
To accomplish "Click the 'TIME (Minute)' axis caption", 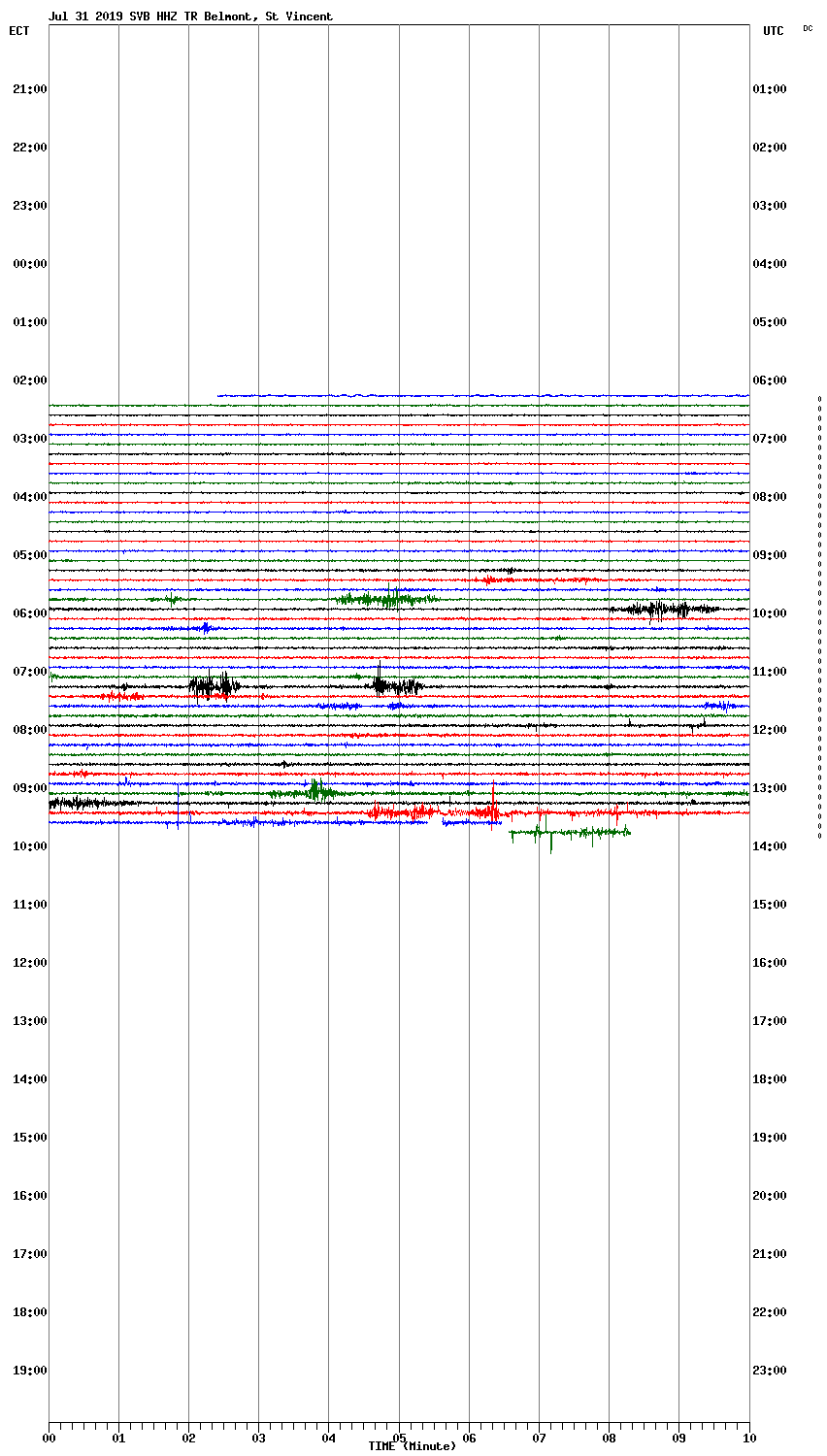I will 412,1446.
